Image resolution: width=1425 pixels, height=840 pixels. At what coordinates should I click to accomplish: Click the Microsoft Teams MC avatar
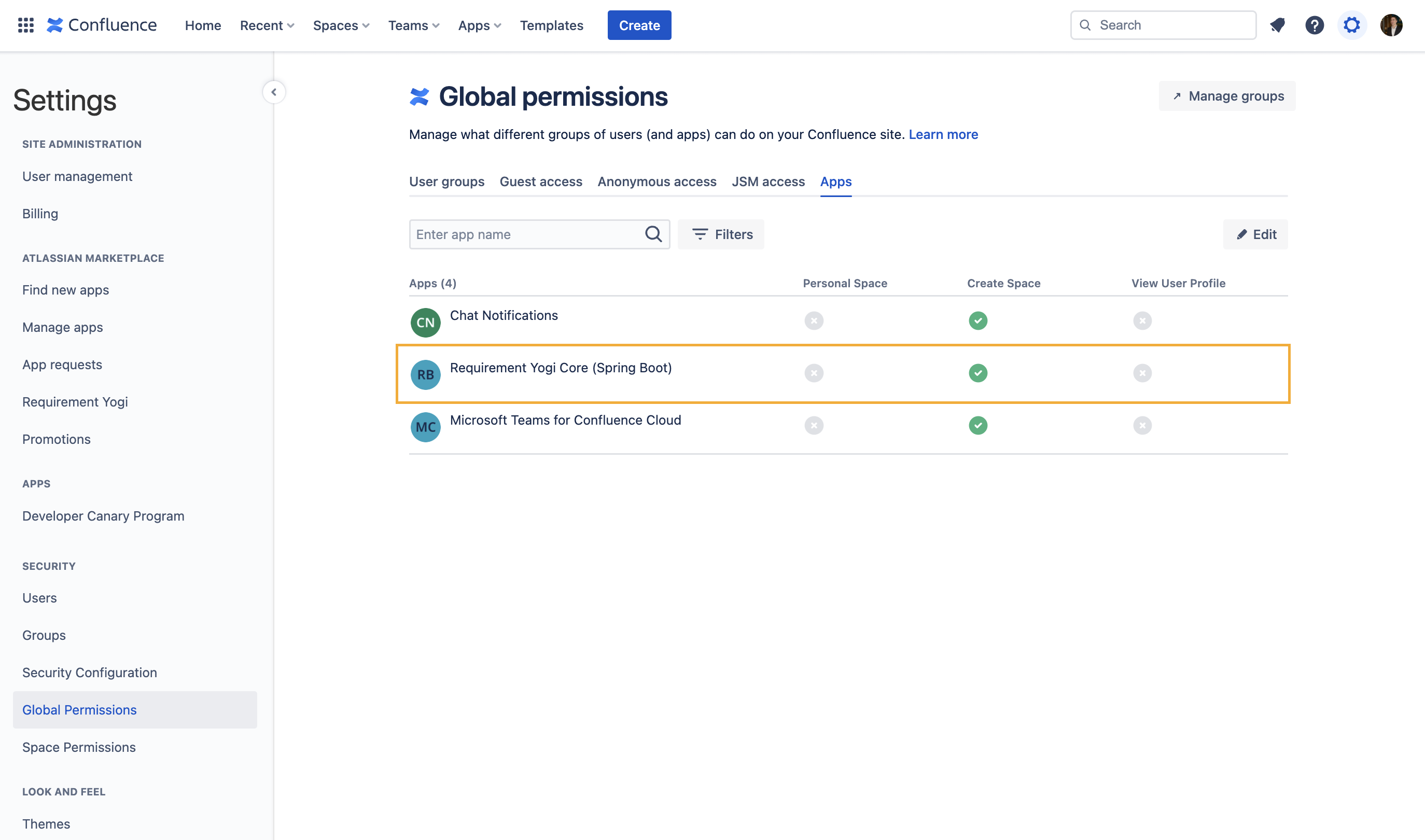click(426, 427)
